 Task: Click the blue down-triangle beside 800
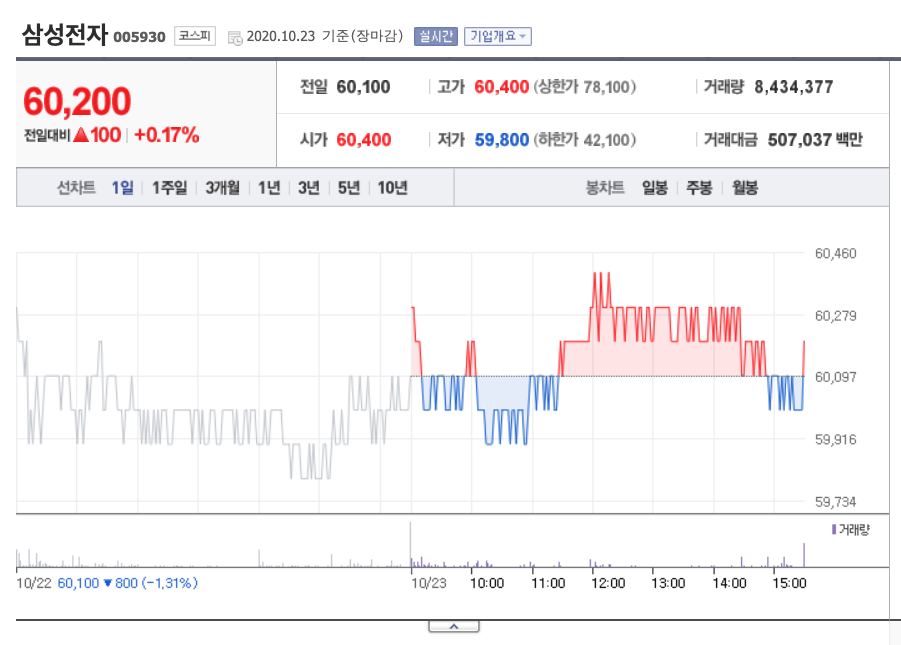107,583
